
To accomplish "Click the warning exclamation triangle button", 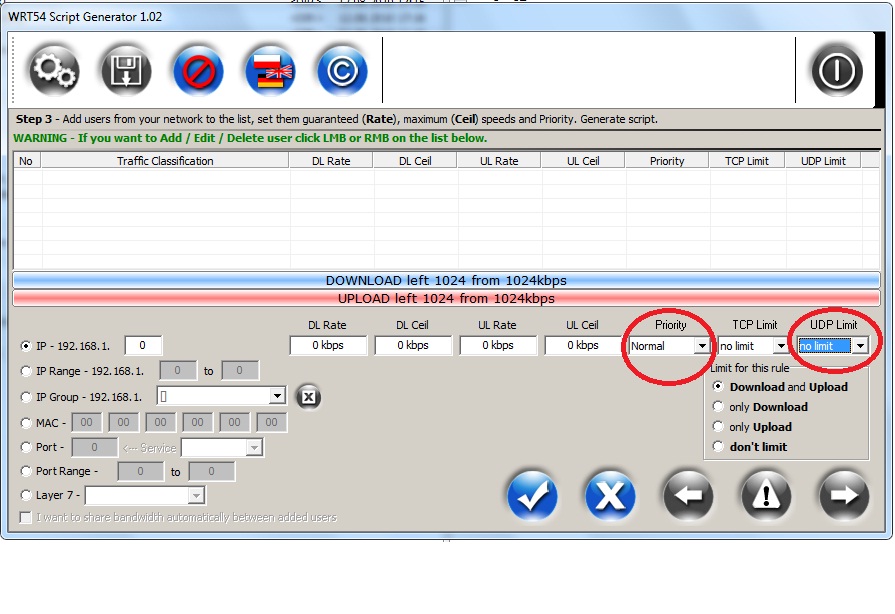I will (766, 495).
